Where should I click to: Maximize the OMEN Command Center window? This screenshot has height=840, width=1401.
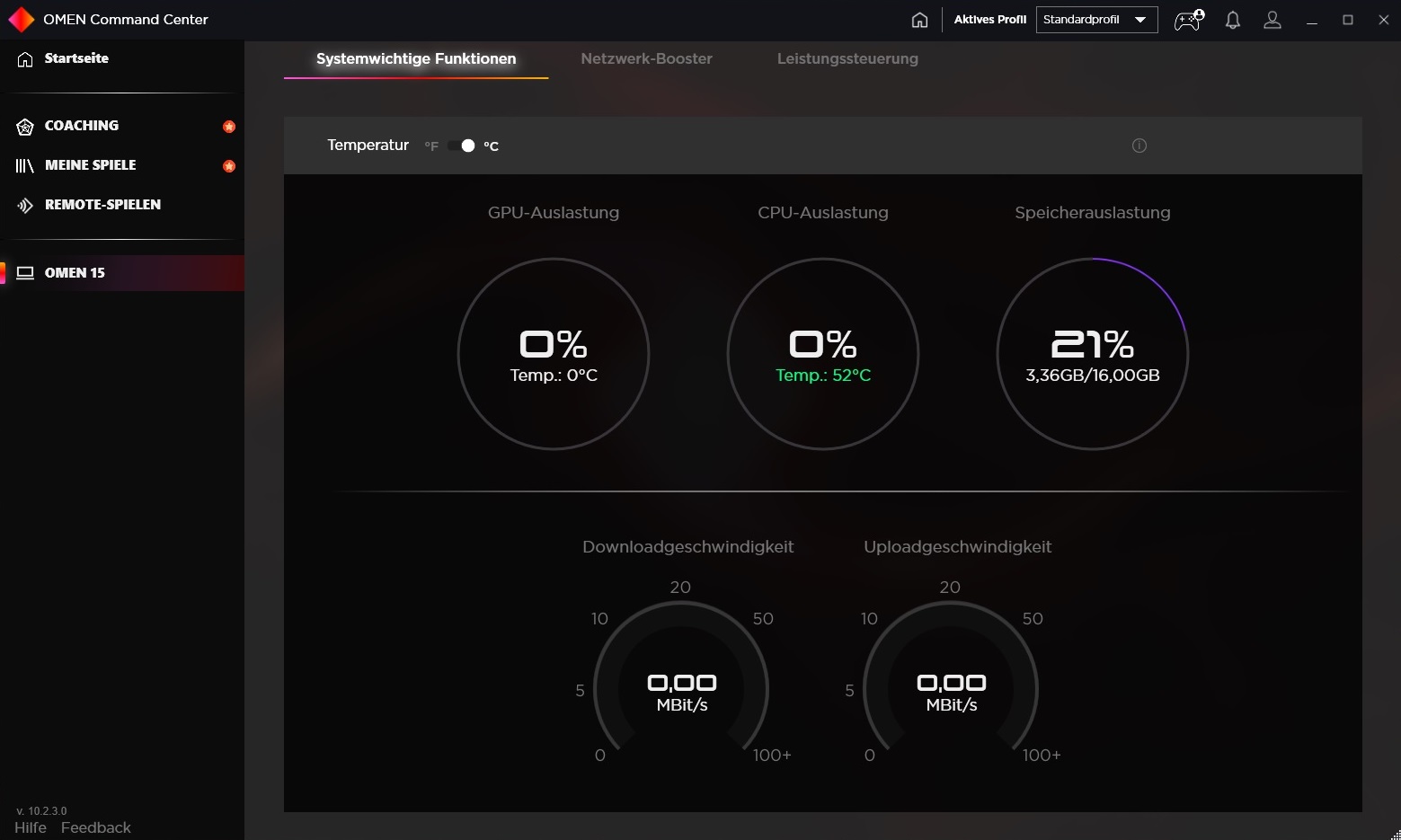coord(1348,20)
